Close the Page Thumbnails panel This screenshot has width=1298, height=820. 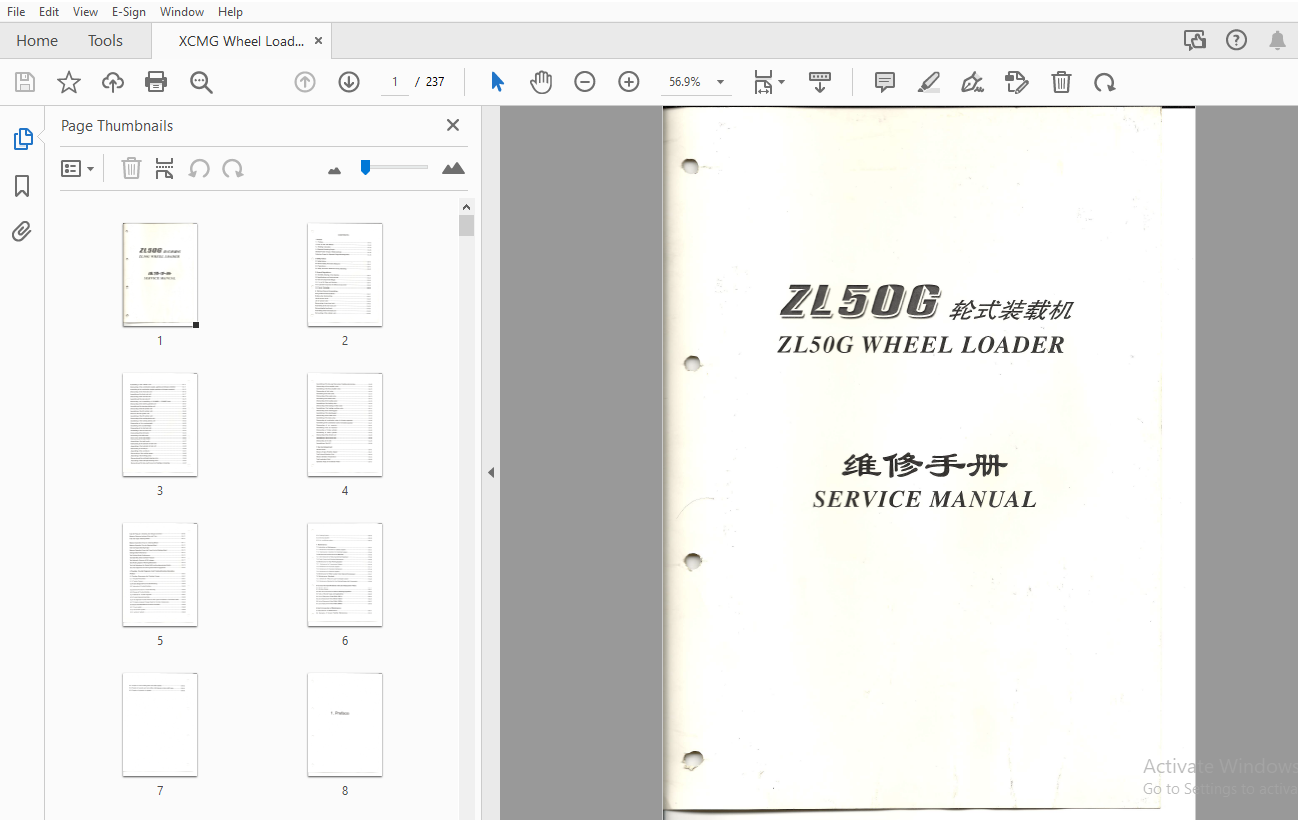453,125
